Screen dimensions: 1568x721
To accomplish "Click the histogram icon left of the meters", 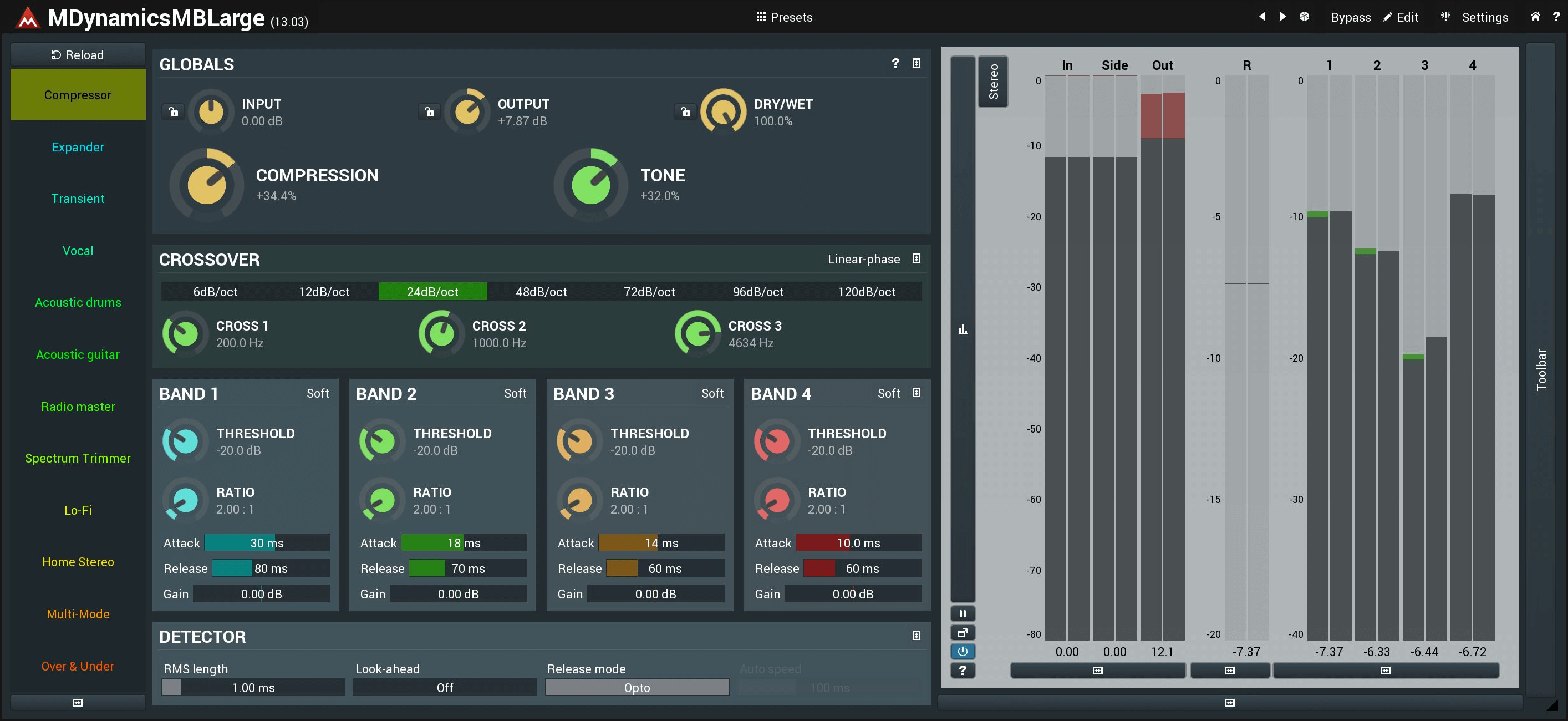I will [963, 329].
